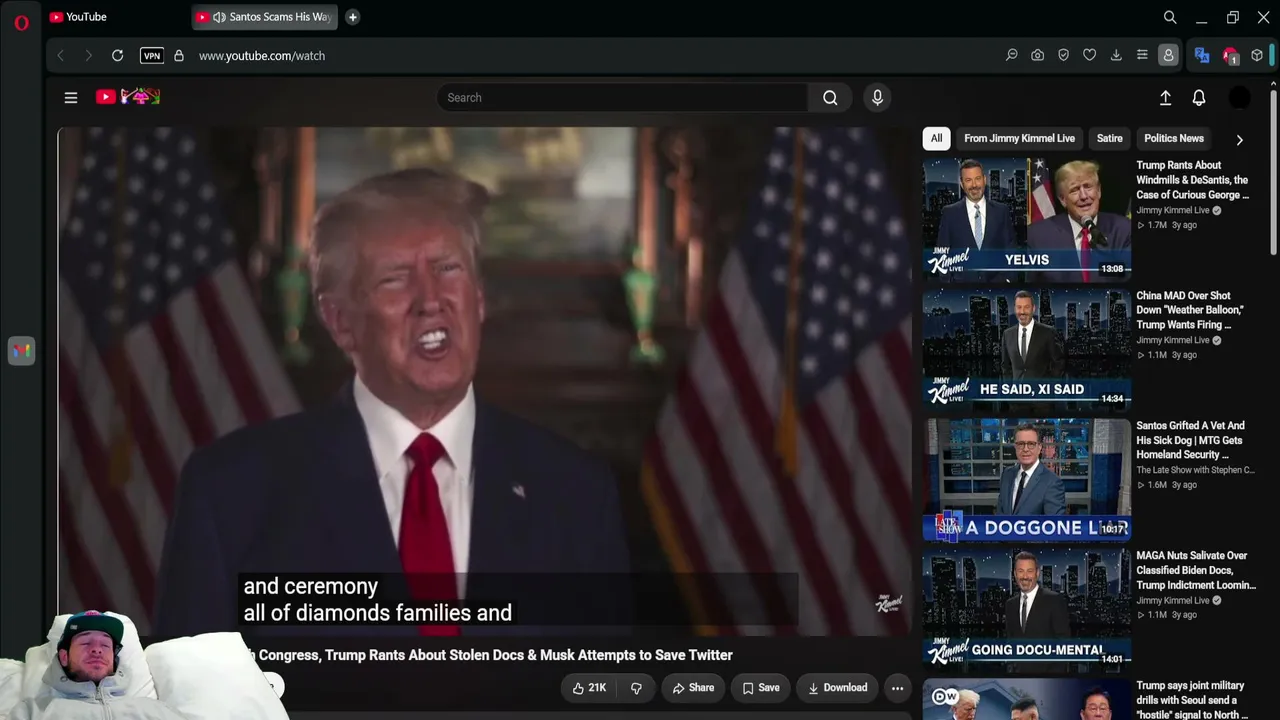Dislike the current video
The height and width of the screenshot is (720, 1280).
[636, 688]
